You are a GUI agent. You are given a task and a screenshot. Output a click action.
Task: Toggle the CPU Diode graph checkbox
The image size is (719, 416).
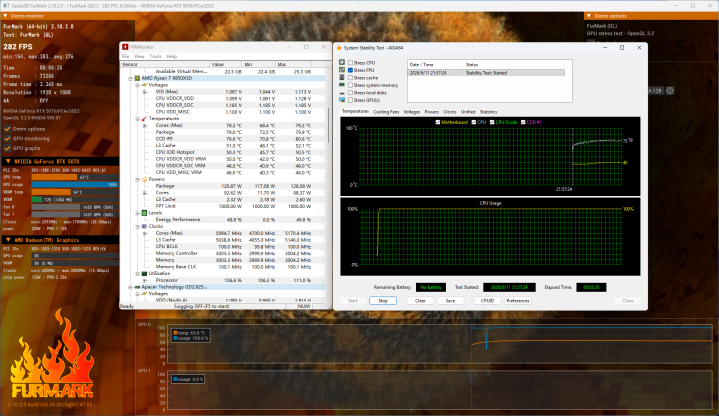(492, 122)
